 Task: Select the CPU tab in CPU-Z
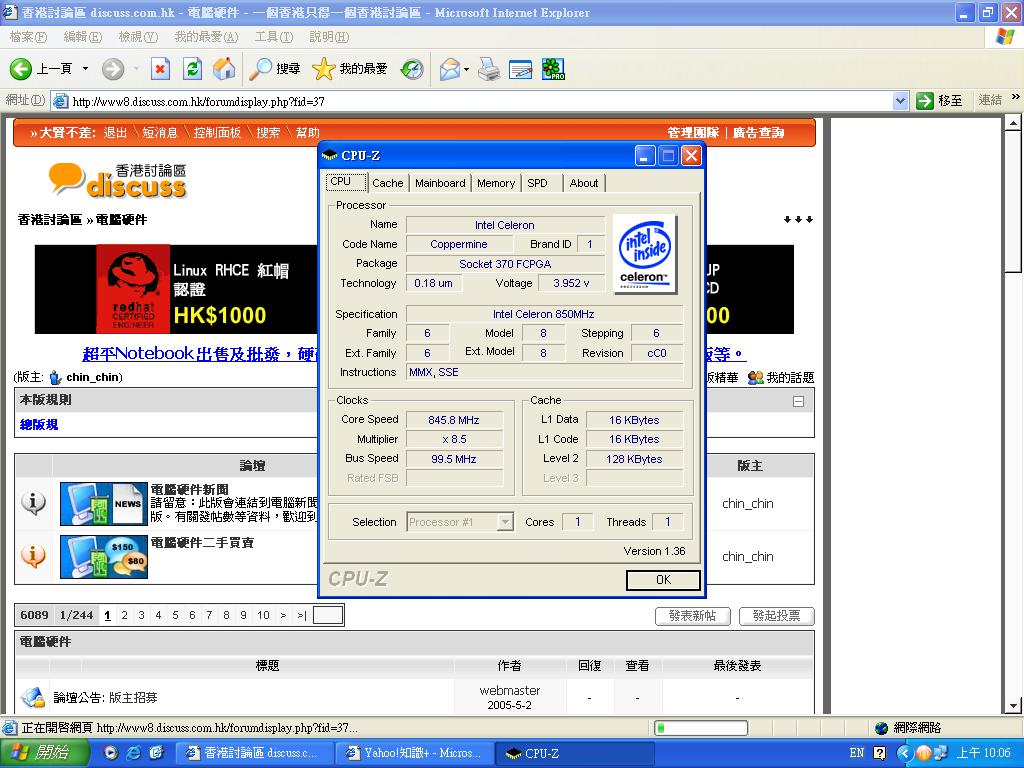345,182
